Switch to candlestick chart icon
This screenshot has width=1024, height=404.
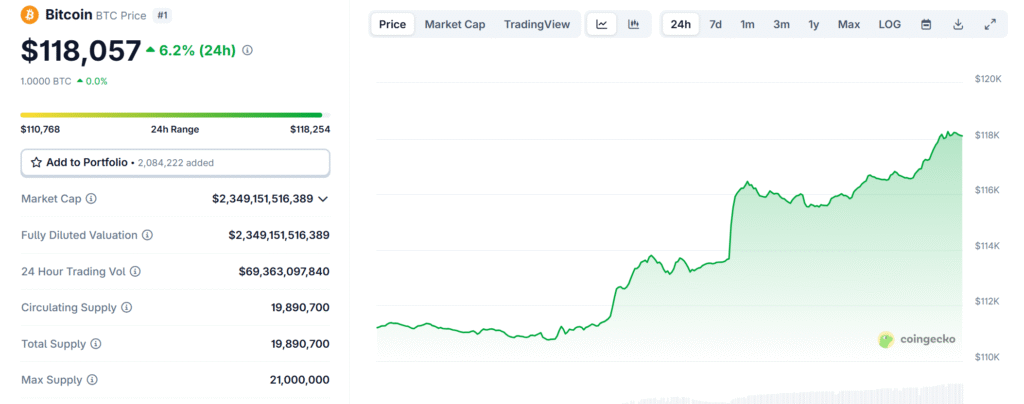[x=634, y=24]
